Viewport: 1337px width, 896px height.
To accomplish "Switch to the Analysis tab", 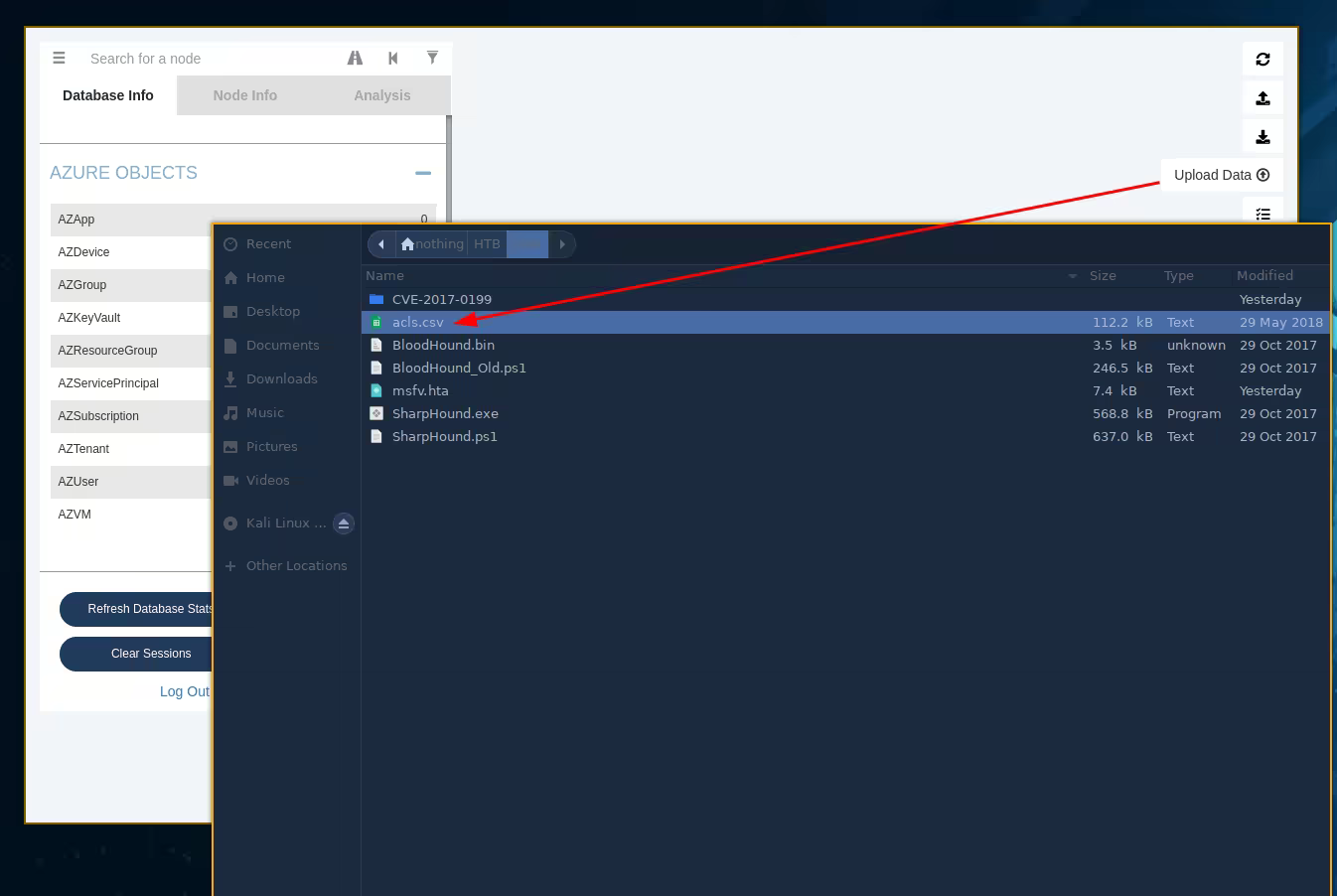I will [x=381, y=95].
